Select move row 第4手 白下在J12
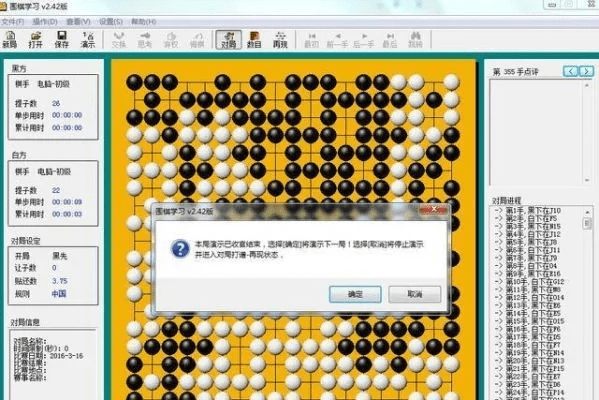This screenshot has height=400, width=599. [528, 234]
